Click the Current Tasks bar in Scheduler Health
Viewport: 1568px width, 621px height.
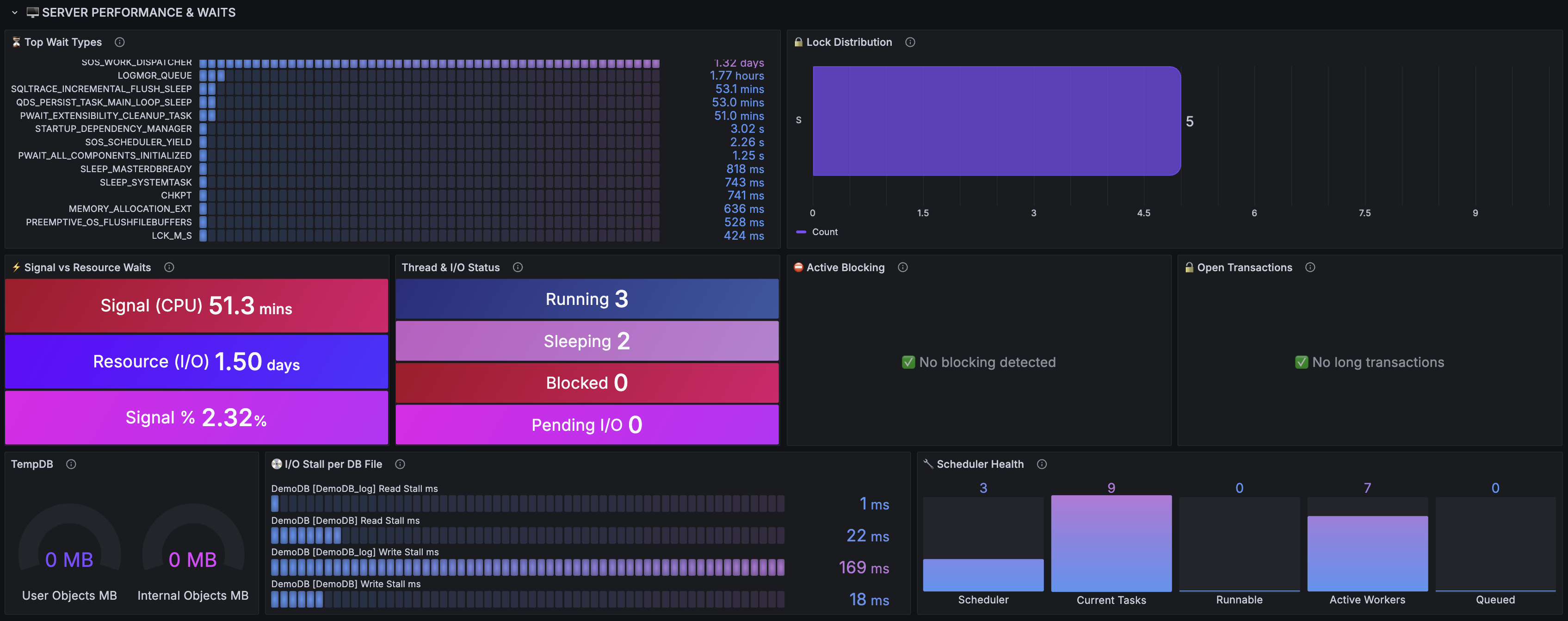(x=1111, y=543)
